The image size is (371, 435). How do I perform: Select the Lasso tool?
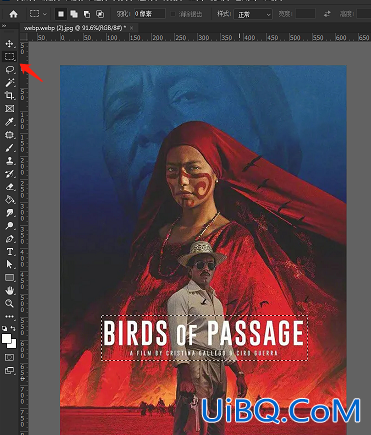9,70
